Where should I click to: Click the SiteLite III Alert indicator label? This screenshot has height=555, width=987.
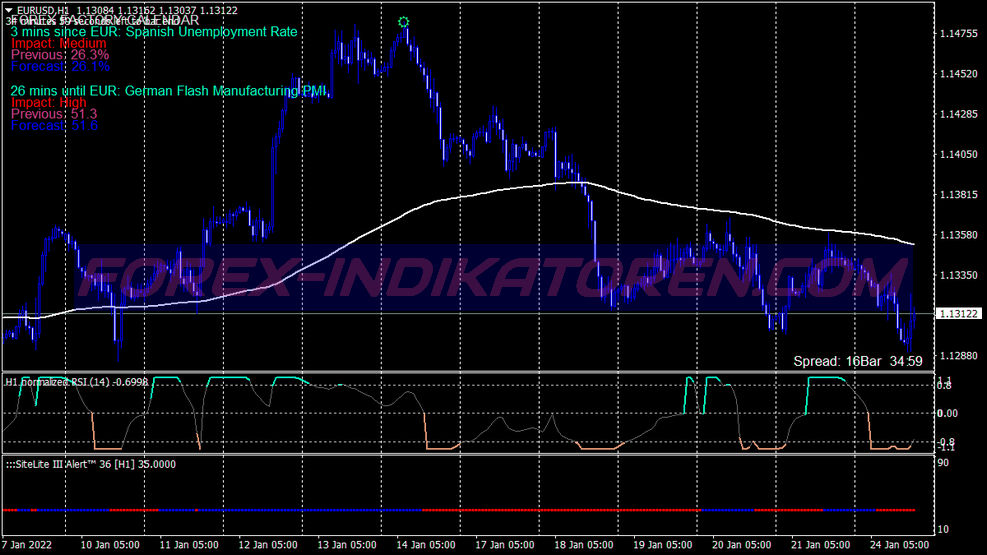(91, 464)
